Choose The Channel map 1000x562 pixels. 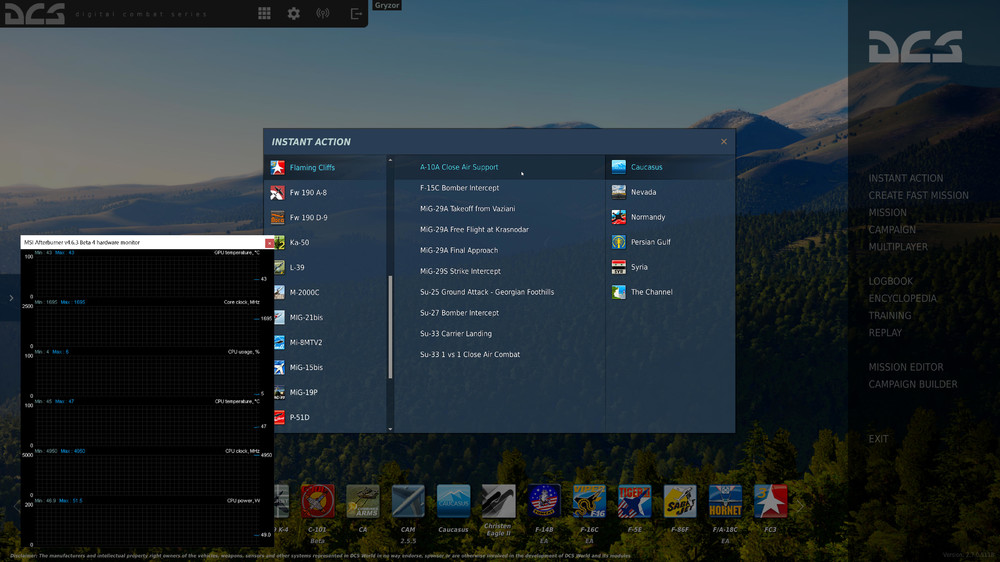click(670, 292)
